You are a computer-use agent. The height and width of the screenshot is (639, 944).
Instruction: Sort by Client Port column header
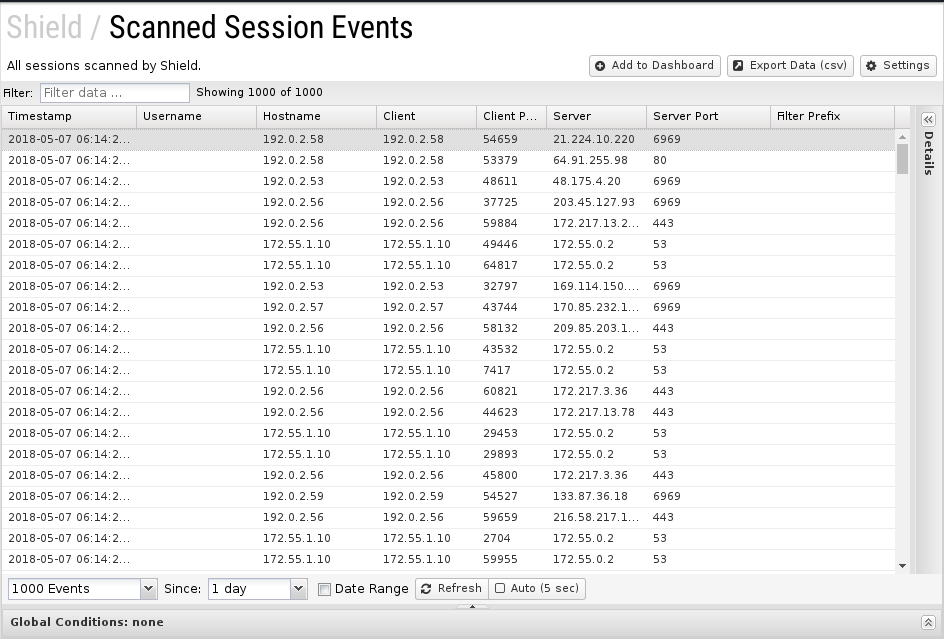click(x=511, y=117)
